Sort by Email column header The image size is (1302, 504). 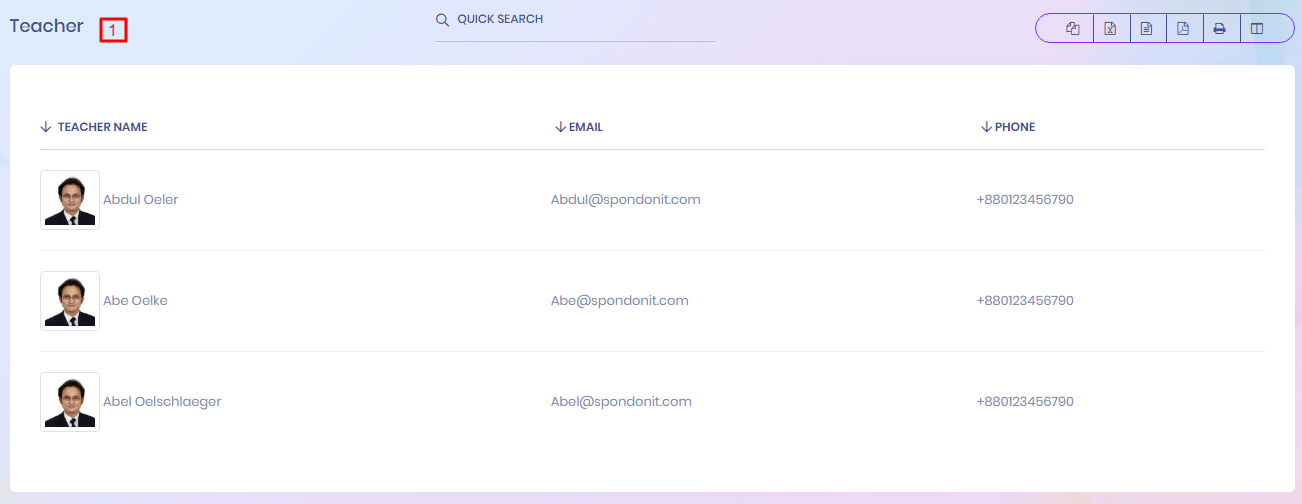tap(585, 127)
